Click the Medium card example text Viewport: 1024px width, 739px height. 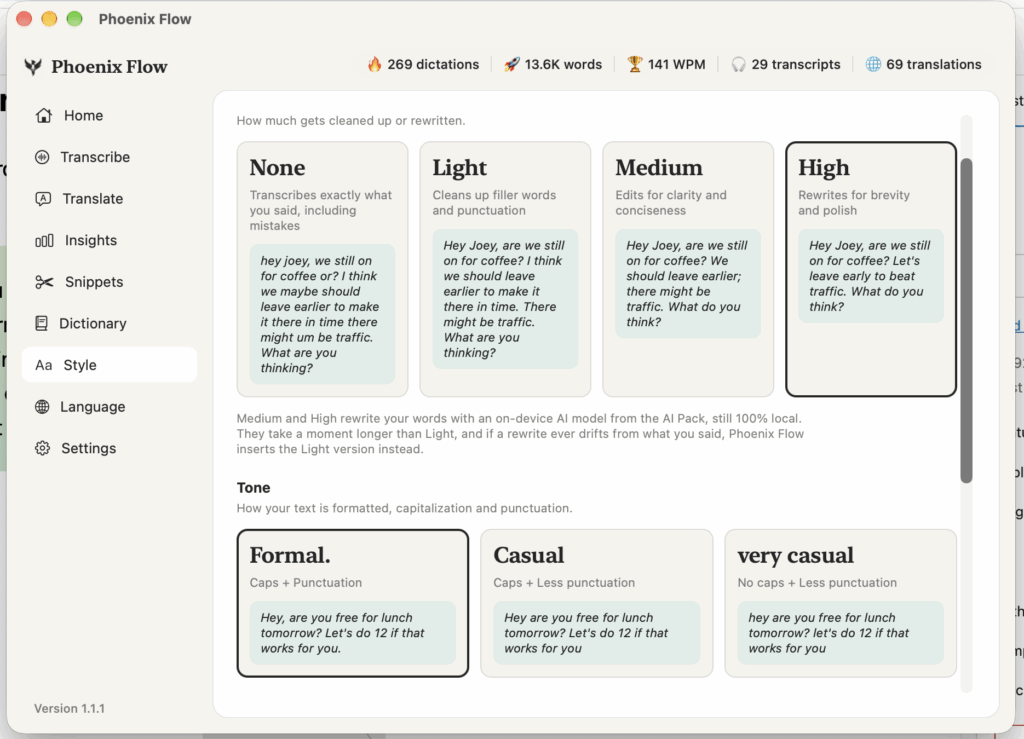point(688,283)
